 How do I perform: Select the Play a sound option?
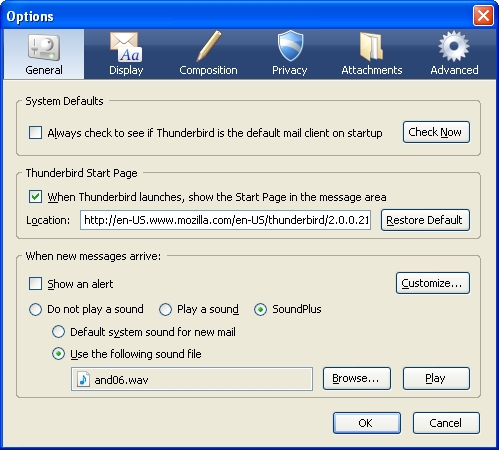point(165,309)
